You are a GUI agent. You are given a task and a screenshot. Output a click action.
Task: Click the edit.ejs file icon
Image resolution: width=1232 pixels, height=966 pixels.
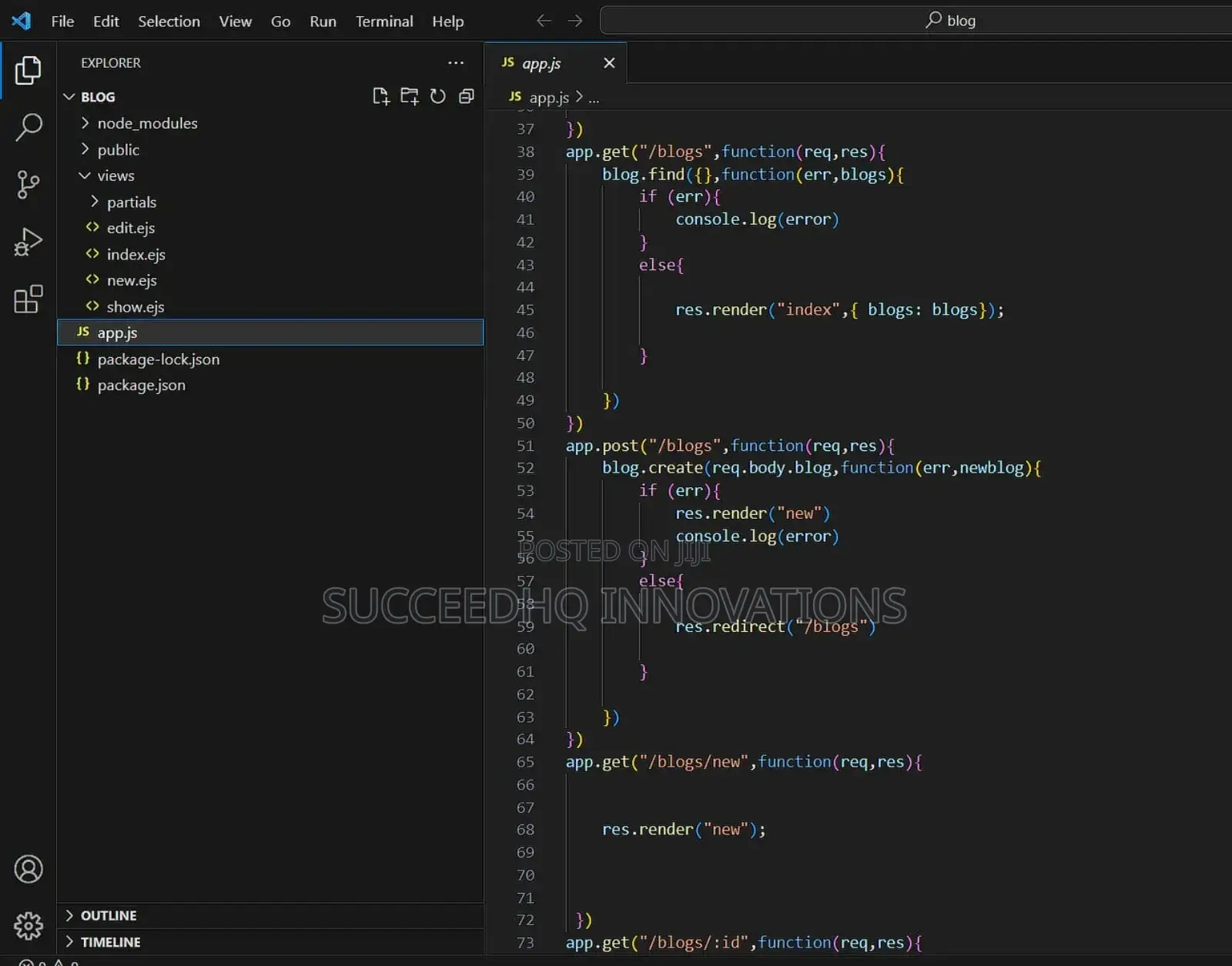coord(92,227)
